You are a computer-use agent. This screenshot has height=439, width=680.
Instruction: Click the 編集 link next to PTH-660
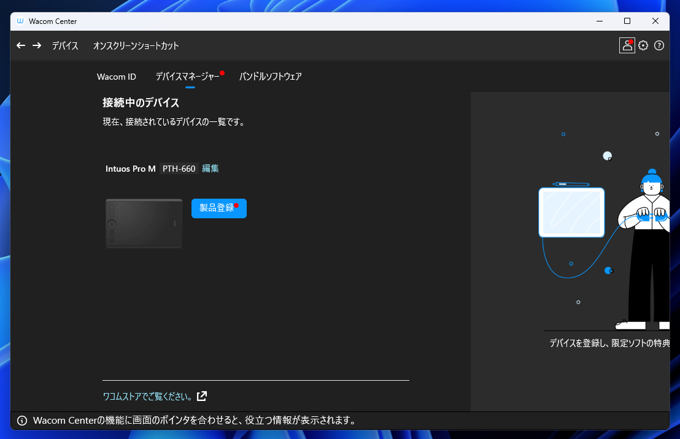pos(210,168)
